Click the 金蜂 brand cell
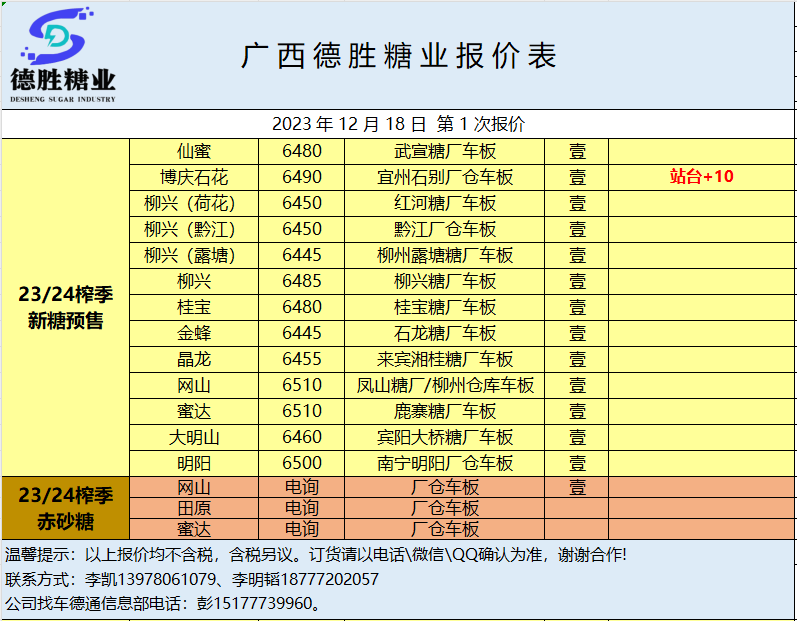This screenshot has height=621, width=797. [193, 334]
